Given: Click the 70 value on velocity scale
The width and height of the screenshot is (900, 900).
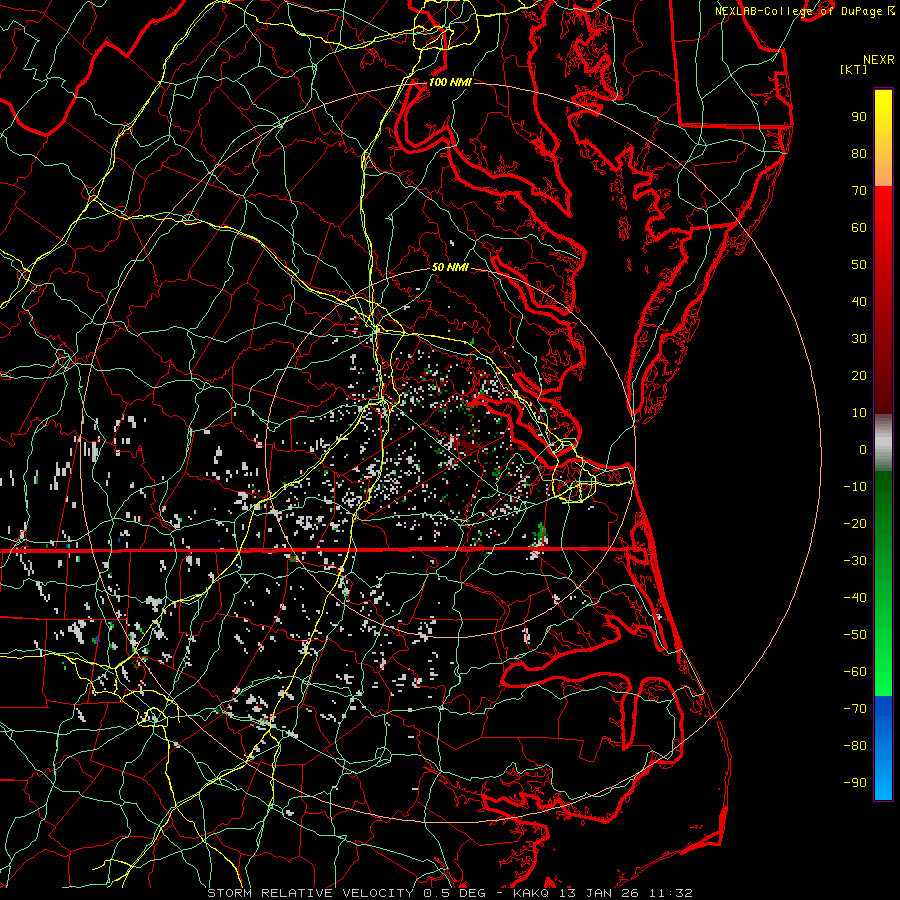Looking at the screenshot, I should [859, 191].
